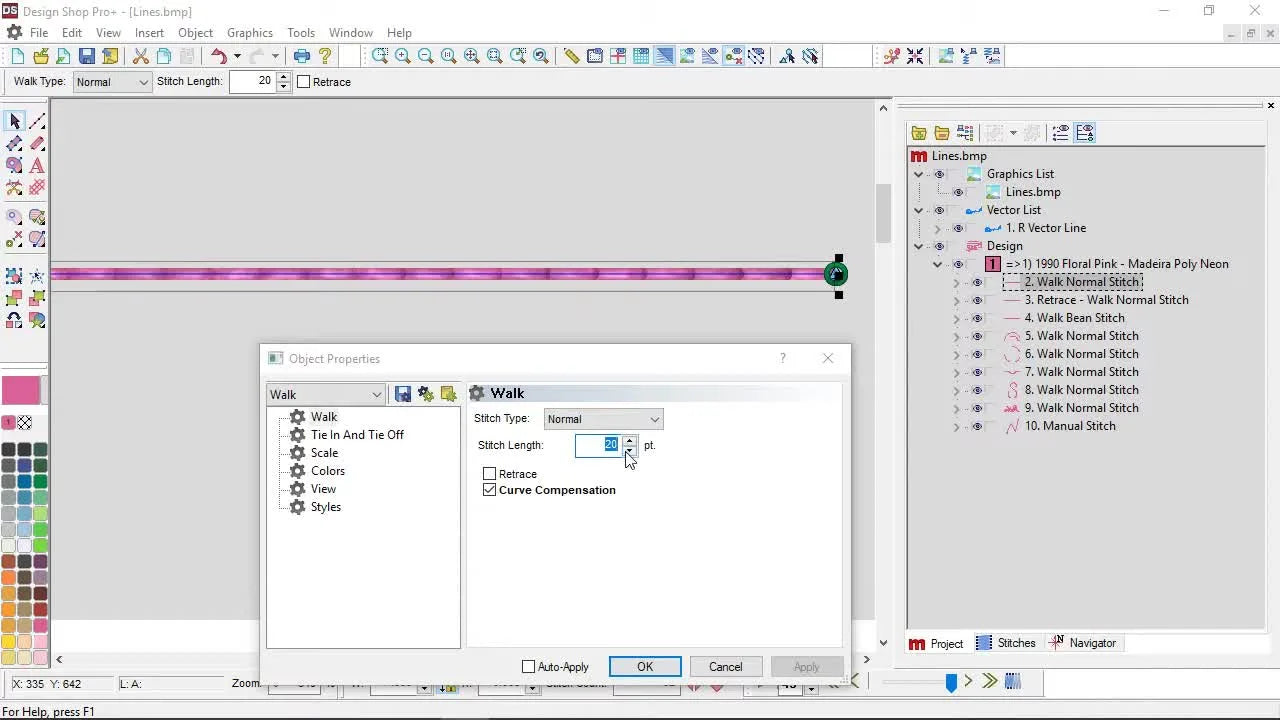Click the Print icon
The height and width of the screenshot is (720, 1280).
pos(302,56)
